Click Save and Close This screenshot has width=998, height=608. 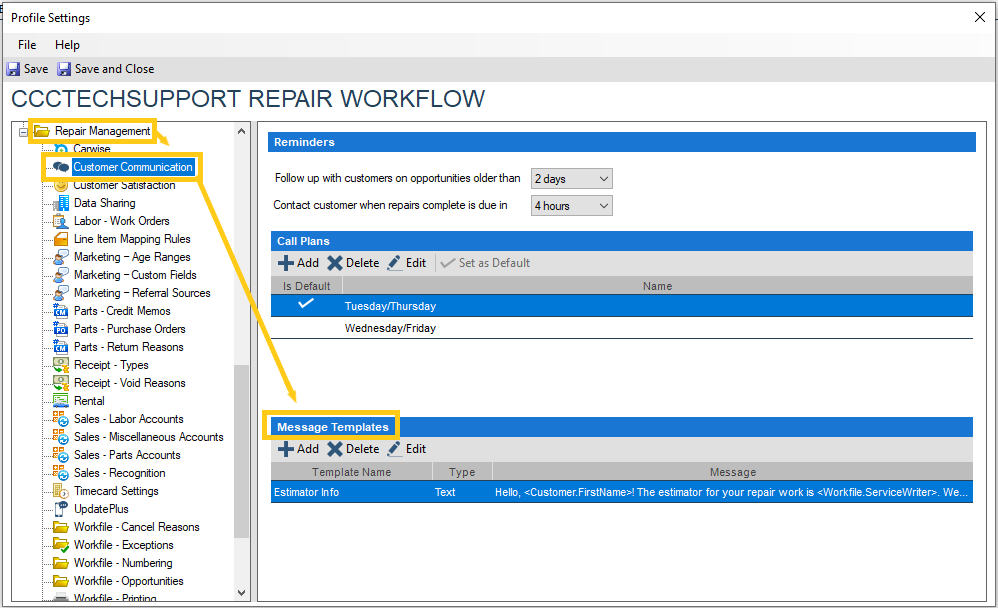tap(105, 68)
